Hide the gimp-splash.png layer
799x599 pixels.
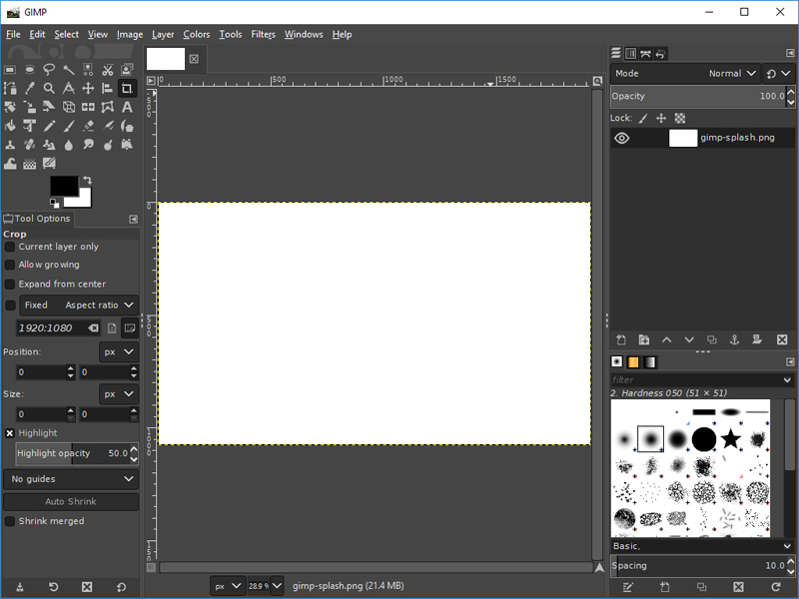[622, 138]
